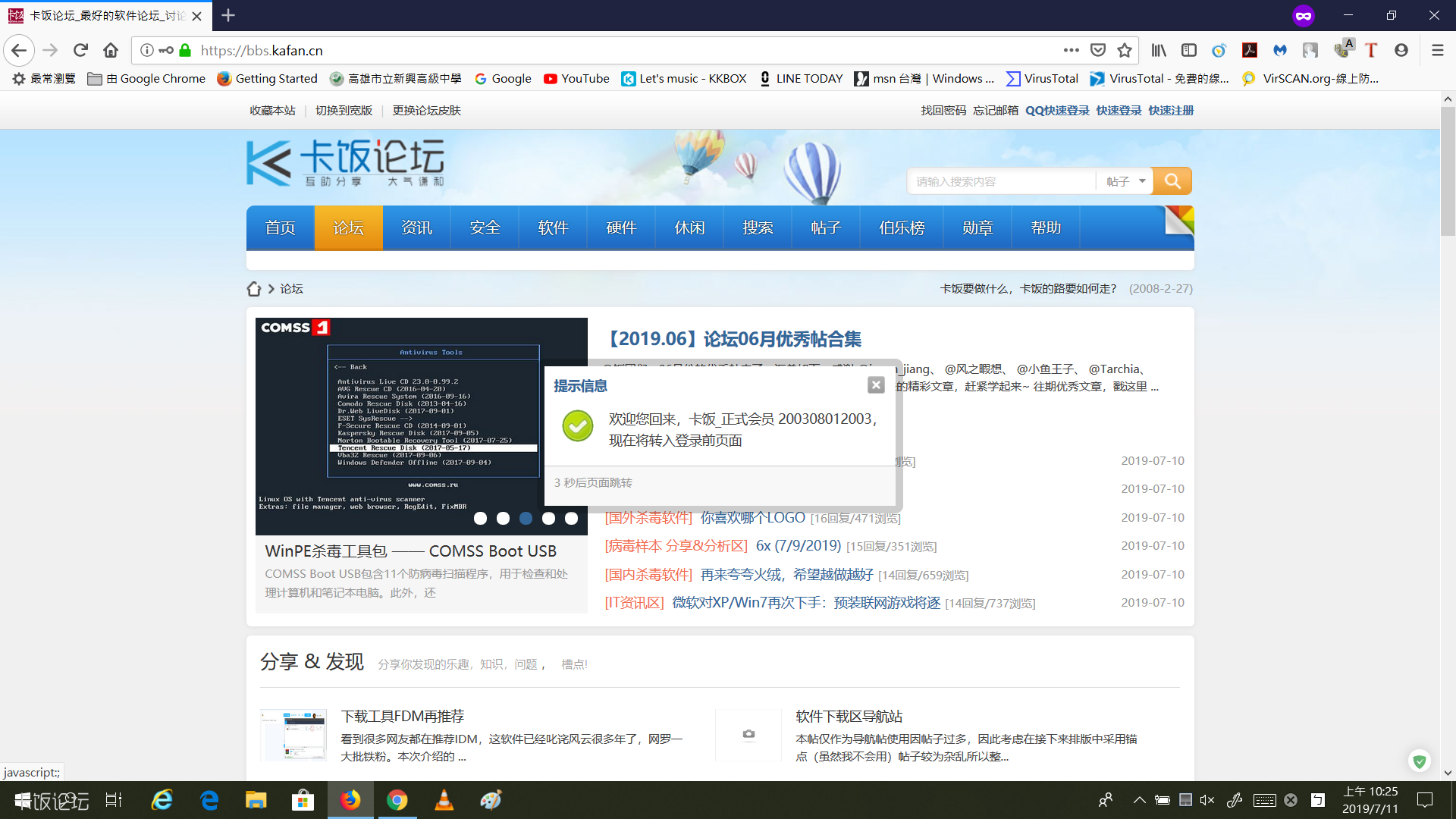Toggle sidebar view icon in toolbar
Viewport: 1456px width, 819px height.
1189,50
